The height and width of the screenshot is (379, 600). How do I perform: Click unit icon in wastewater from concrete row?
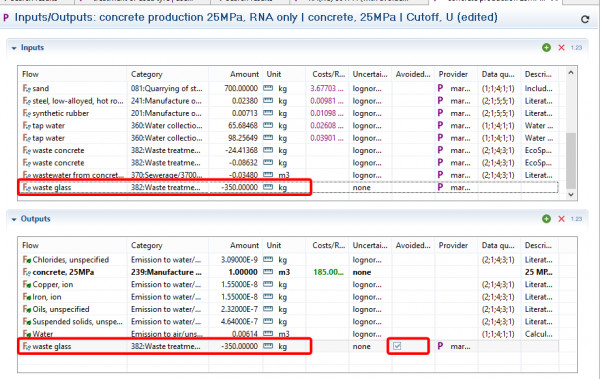click(x=268, y=175)
